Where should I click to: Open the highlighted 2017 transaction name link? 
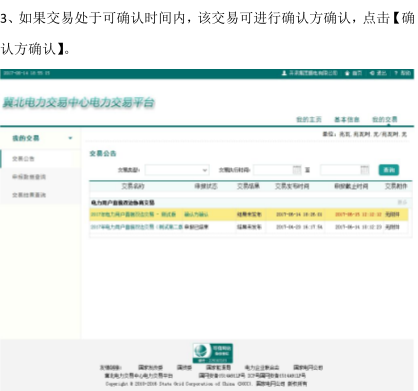tap(133, 214)
